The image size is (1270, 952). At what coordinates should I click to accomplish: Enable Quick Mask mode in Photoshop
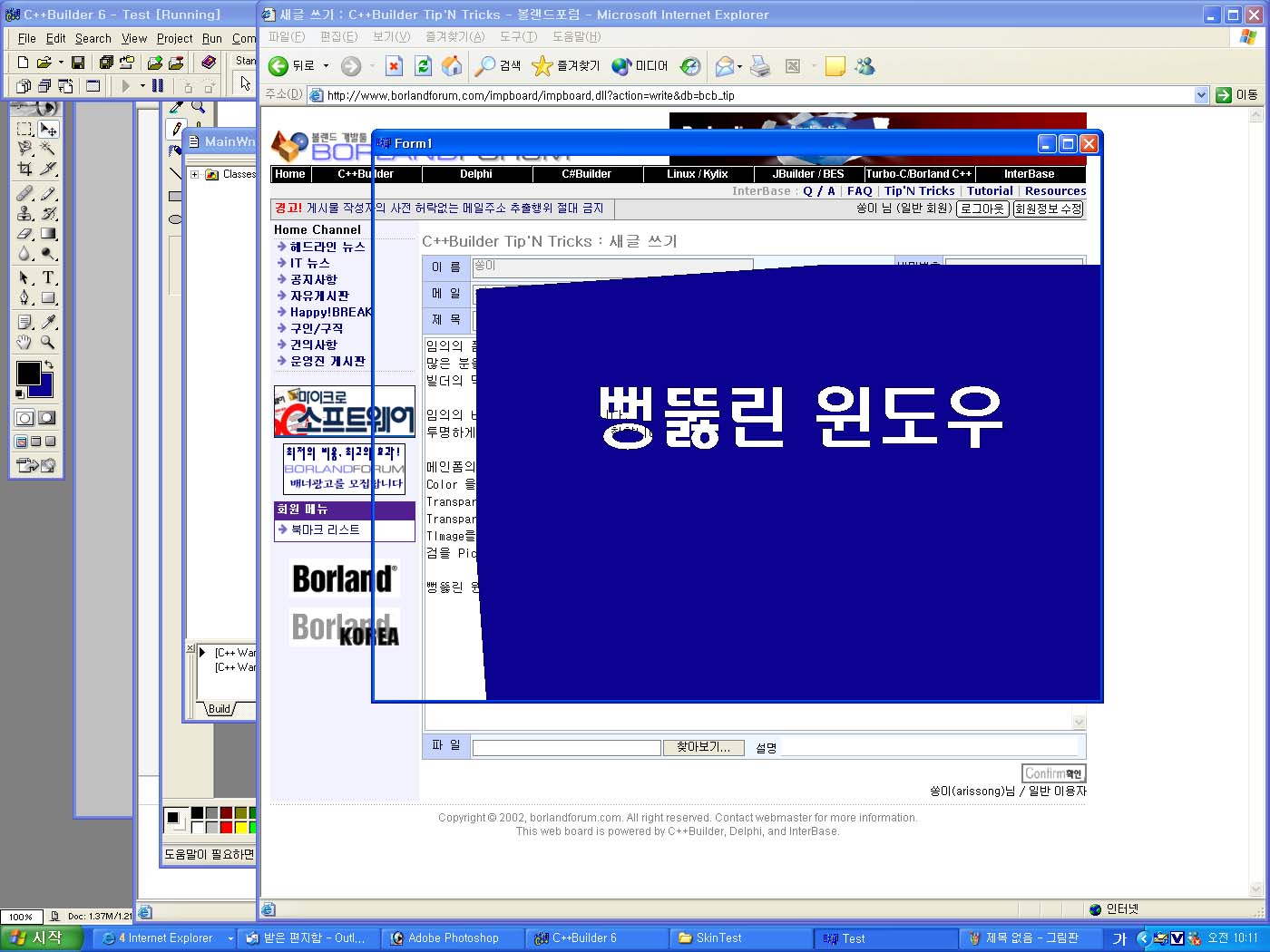pyautogui.click(x=47, y=418)
